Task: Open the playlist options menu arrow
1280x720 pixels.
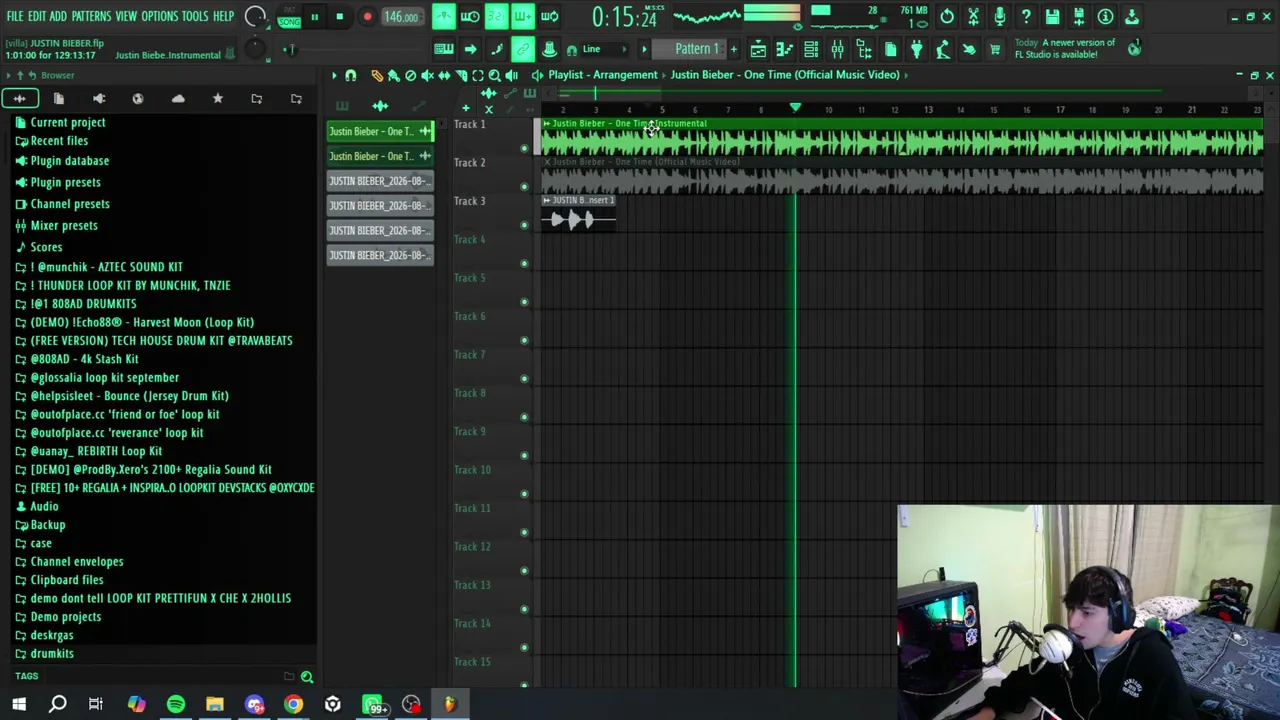Action: point(334,75)
